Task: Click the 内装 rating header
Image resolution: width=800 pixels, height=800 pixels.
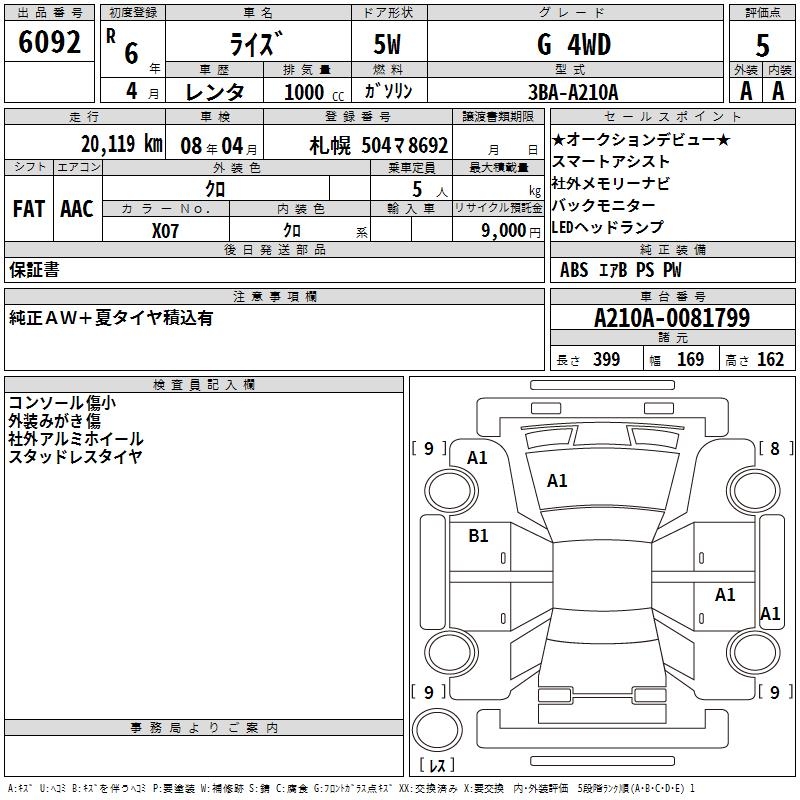Action: pos(780,70)
